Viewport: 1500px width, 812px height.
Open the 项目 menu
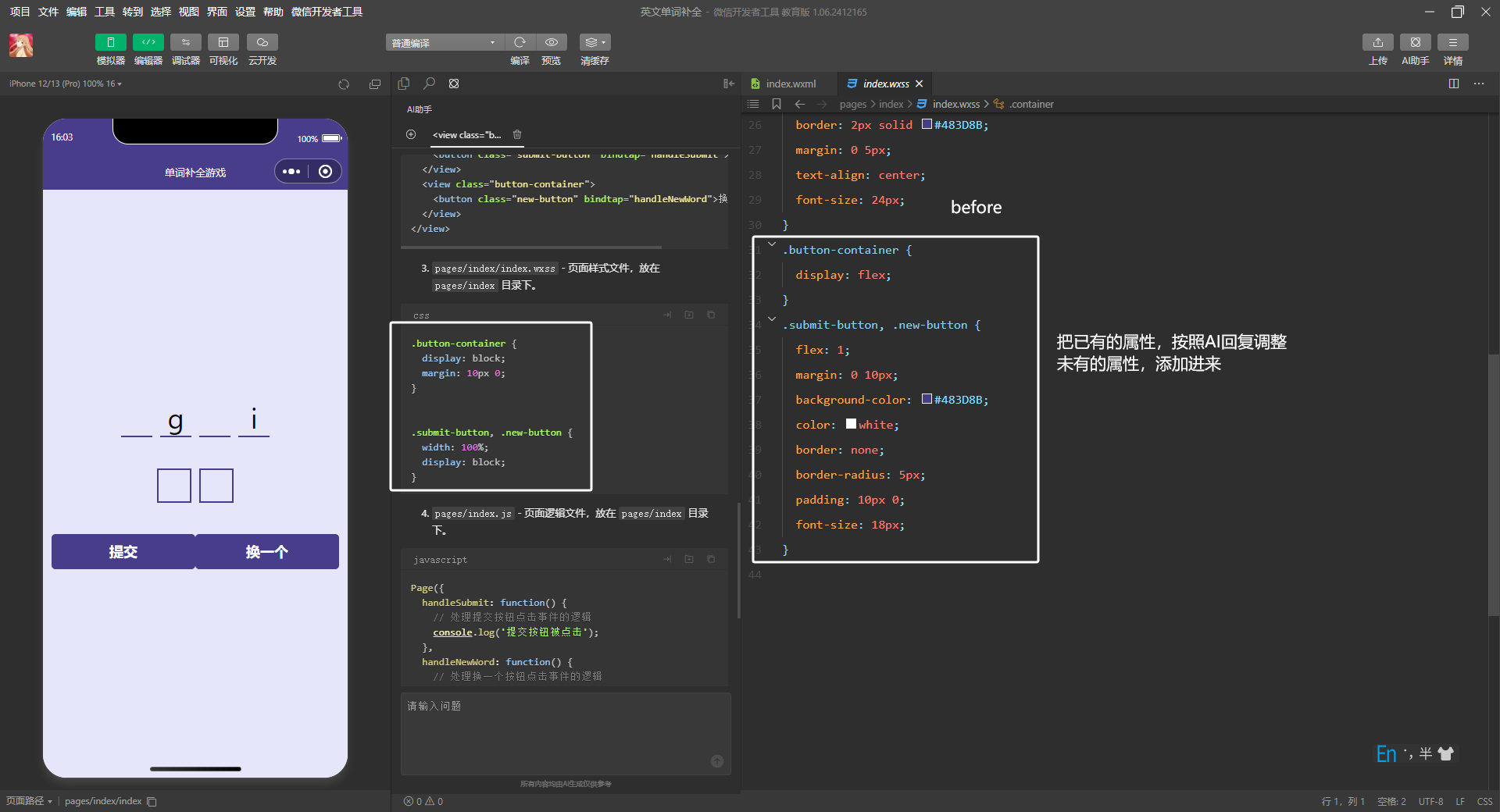(20, 12)
